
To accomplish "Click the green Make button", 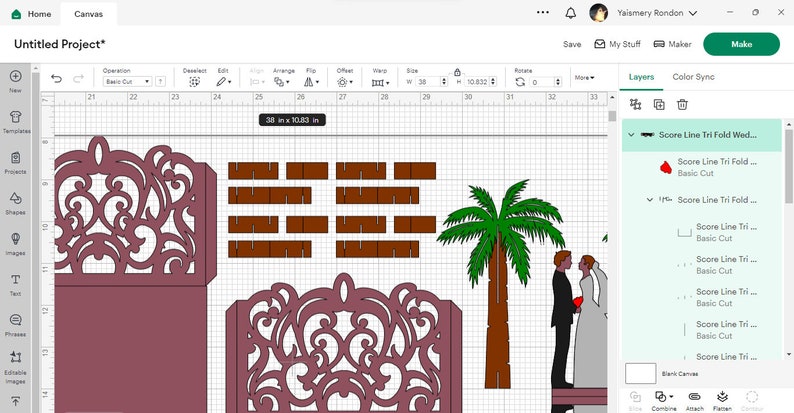I will click(741, 44).
